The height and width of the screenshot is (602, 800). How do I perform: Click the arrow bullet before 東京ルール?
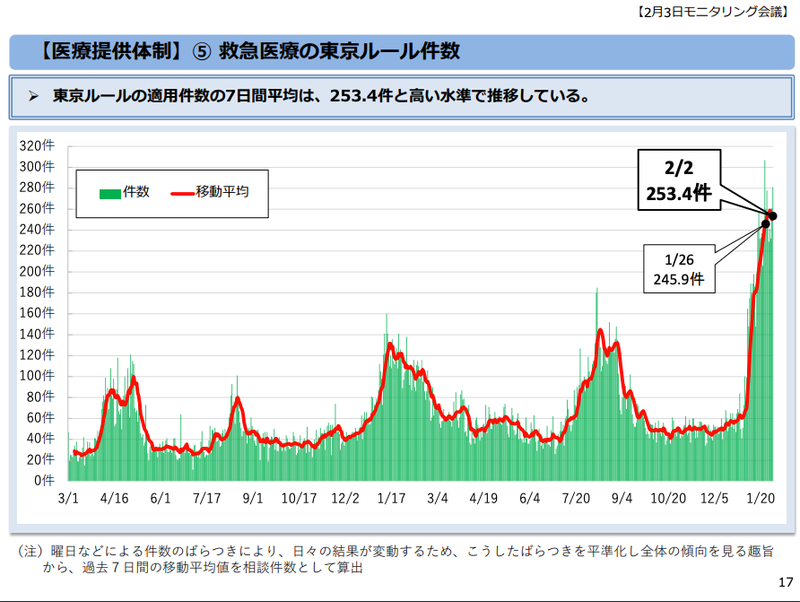[34, 96]
